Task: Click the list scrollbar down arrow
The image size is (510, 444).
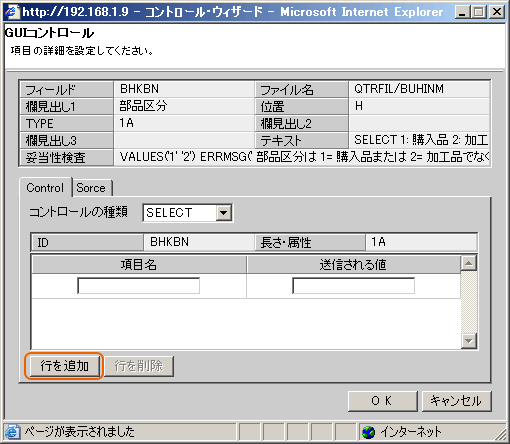Action: coord(469,341)
